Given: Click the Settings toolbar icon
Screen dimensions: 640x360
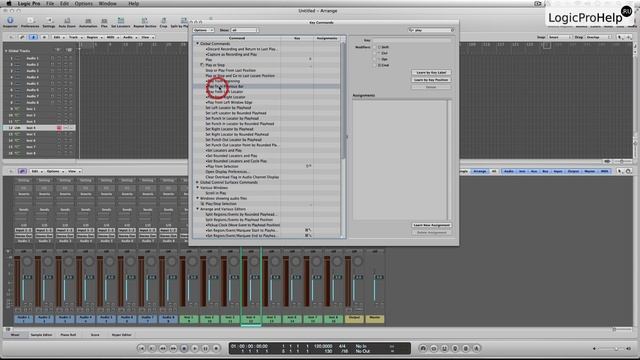Looking at the screenshot, I should [49, 22].
